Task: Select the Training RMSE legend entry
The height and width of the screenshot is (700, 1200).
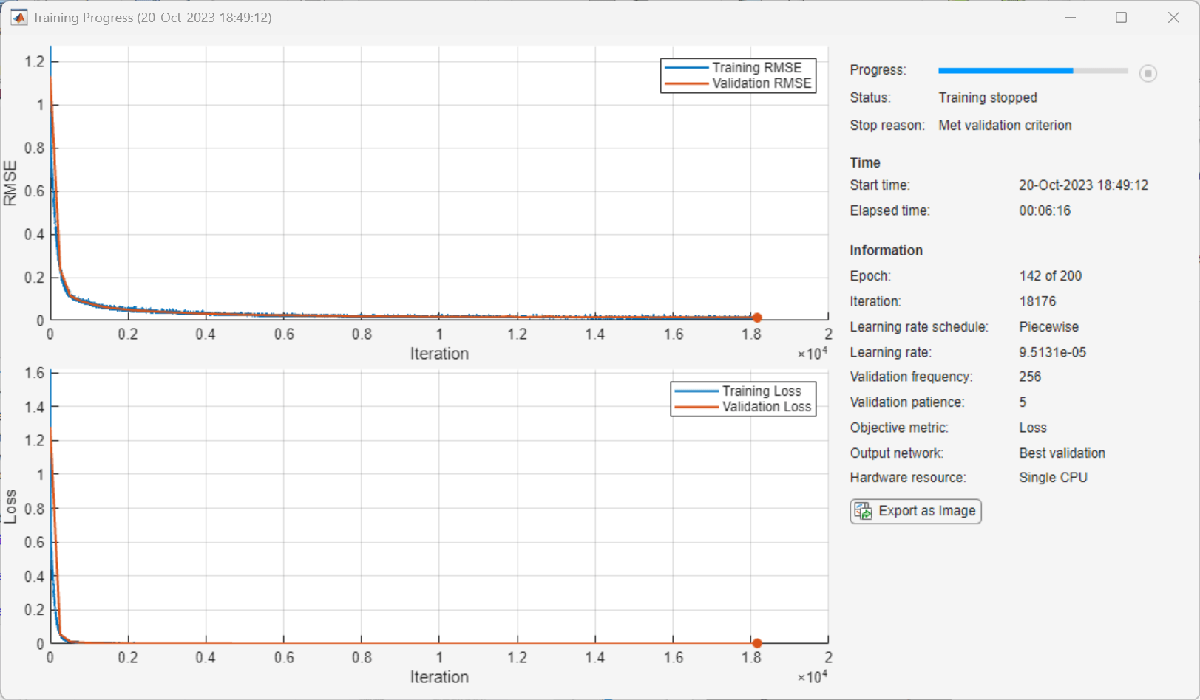Action: [x=738, y=68]
